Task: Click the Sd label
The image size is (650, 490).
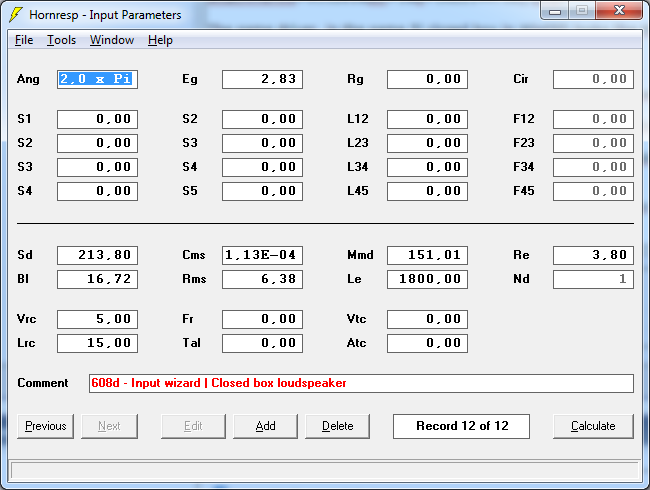Action: pyautogui.click(x=24, y=255)
